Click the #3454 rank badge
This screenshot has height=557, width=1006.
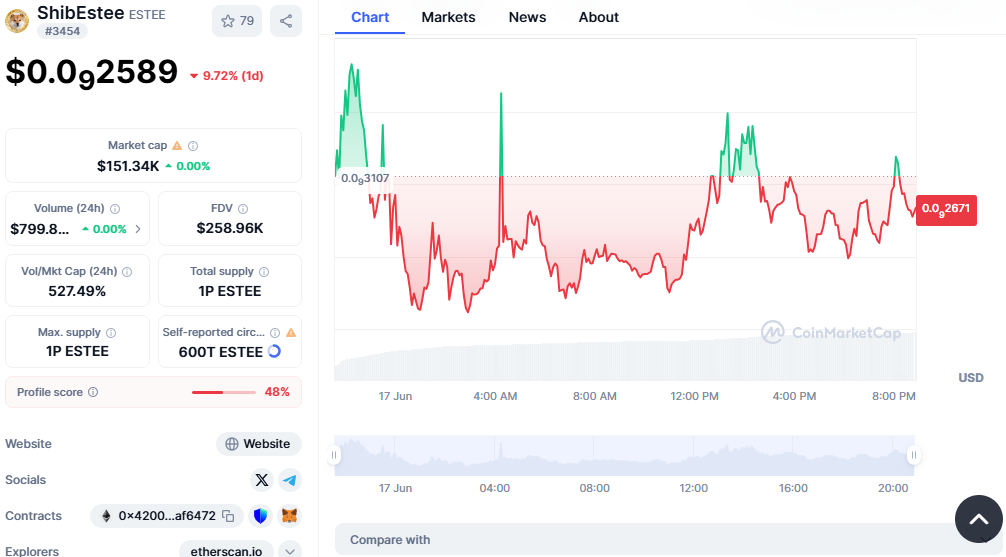tap(62, 31)
